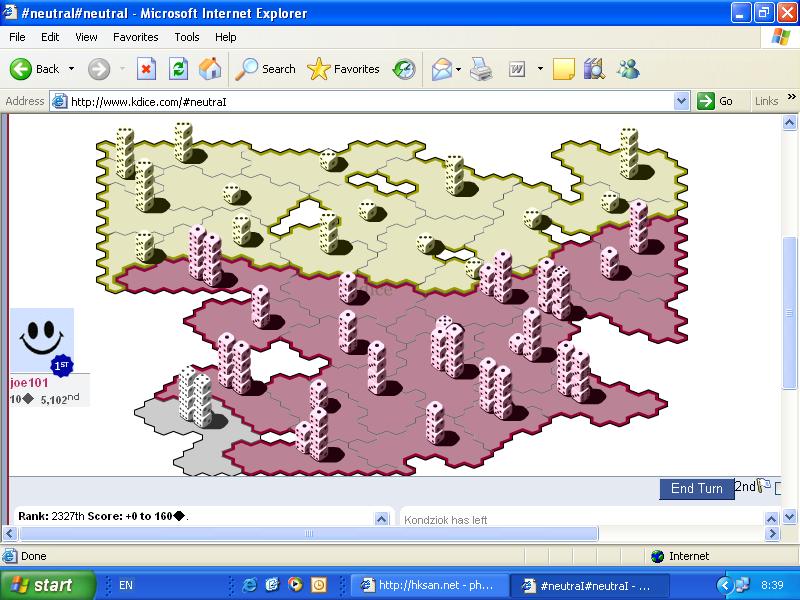Click the Internet zone globe in status bar
This screenshot has height=600, width=800.
click(x=658, y=556)
